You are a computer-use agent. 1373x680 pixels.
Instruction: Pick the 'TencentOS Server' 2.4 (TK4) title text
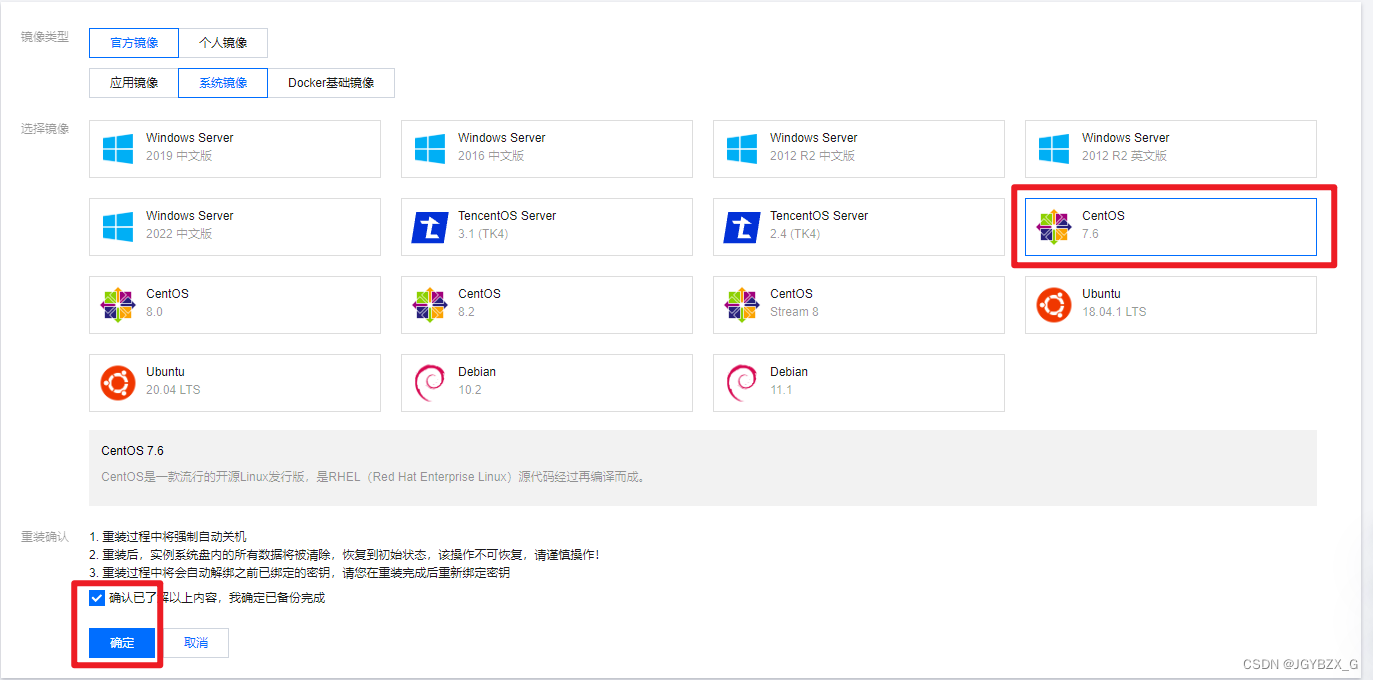(x=819, y=216)
